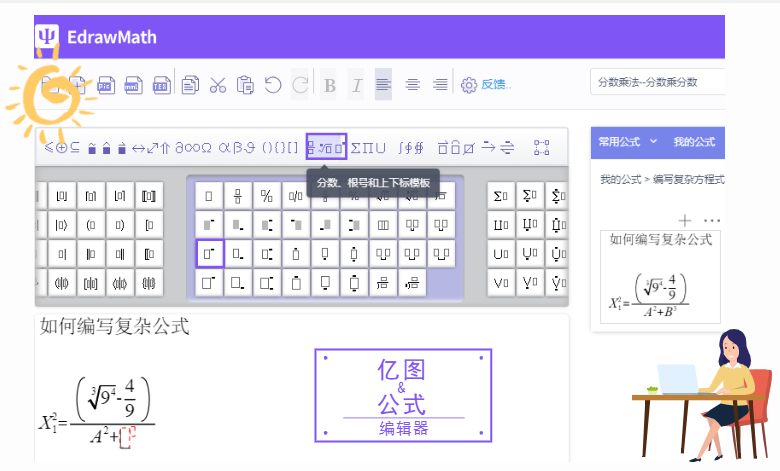Insert plain Σ□ summation template
This screenshot has height=471, width=780.
500,196
